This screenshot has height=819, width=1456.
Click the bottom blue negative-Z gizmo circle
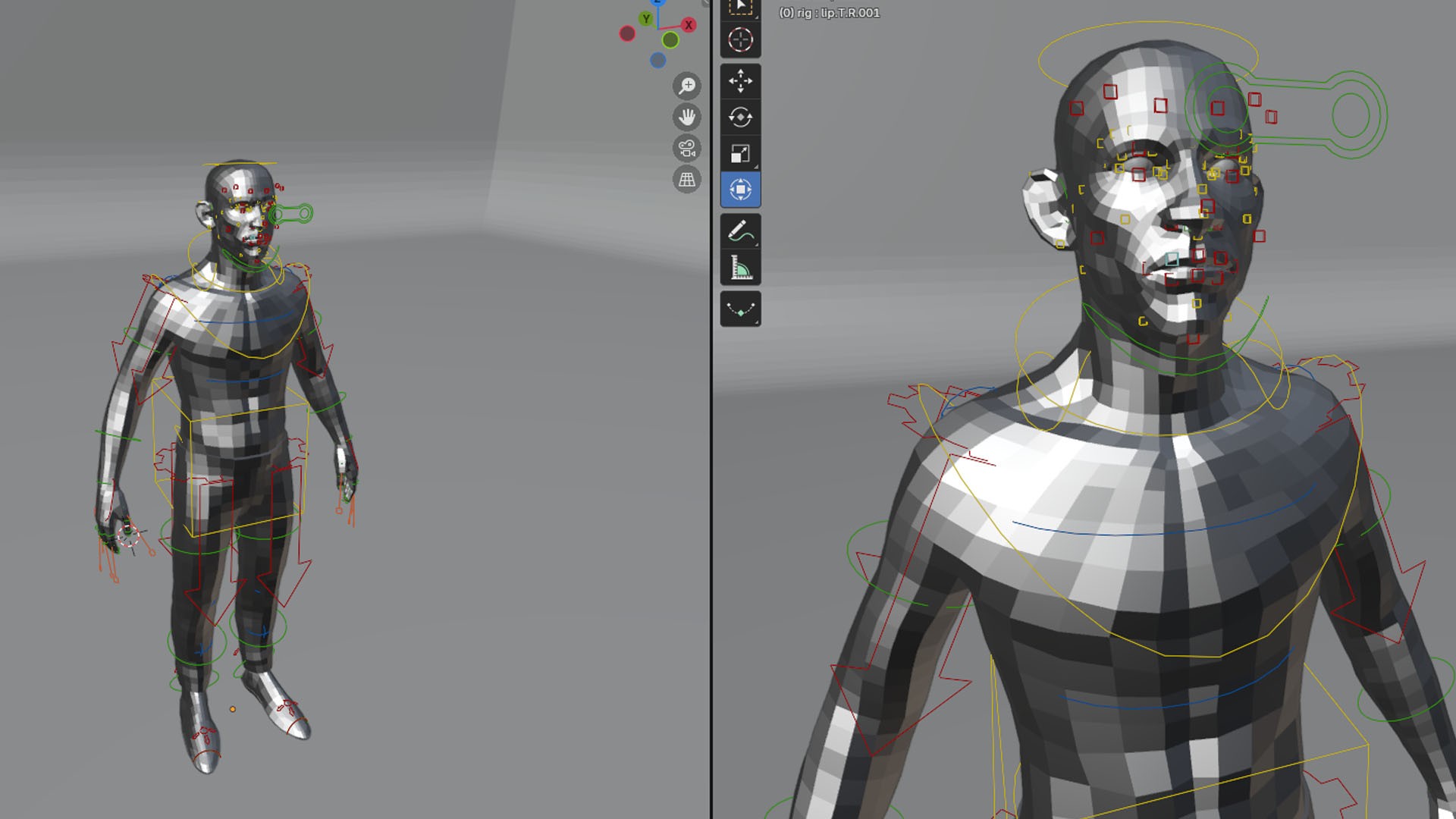click(658, 60)
